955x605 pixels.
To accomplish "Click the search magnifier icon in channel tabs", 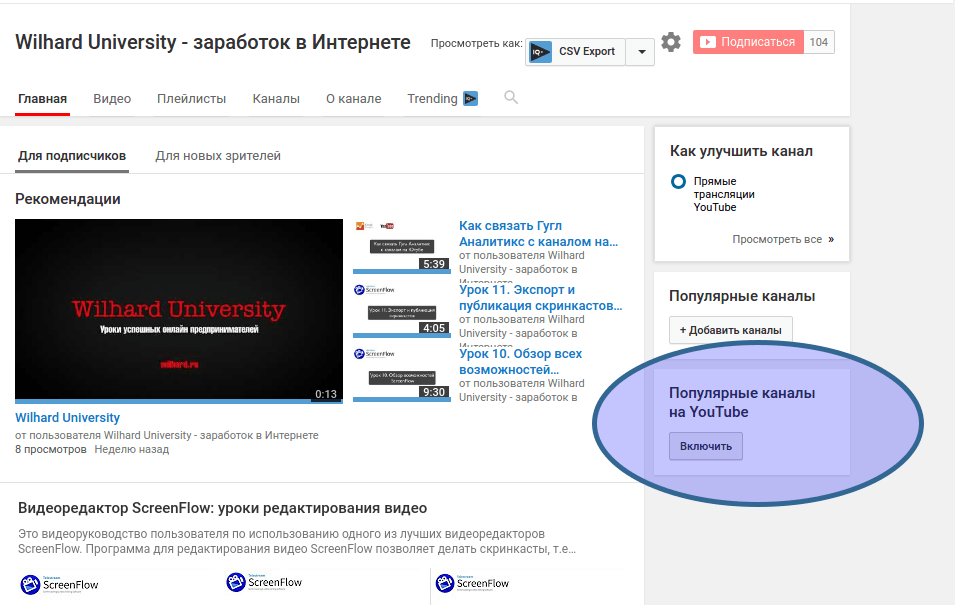I will point(511,98).
